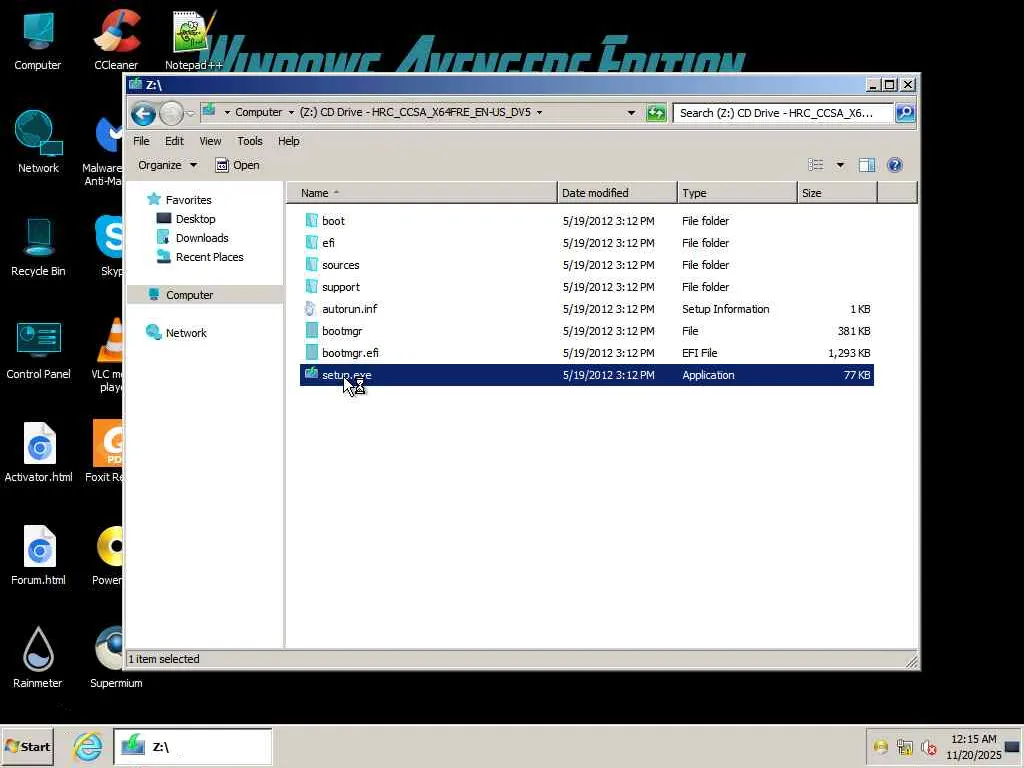Click the Explorer forward arrow button
Screen dimensions: 1024x768
point(171,114)
